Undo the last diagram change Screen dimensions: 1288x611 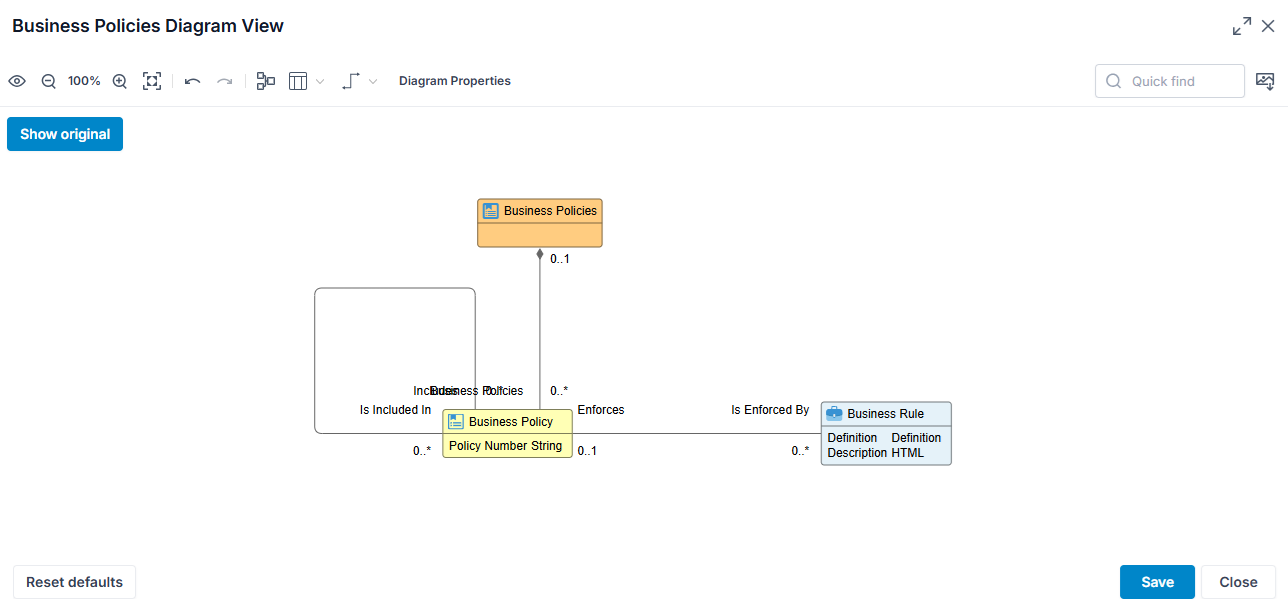[x=193, y=81]
